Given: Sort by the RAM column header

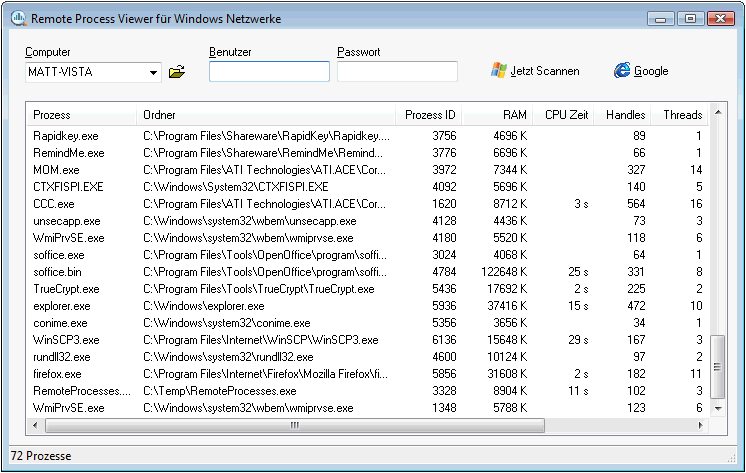Looking at the screenshot, I should pyautogui.click(x=497, y=115).
